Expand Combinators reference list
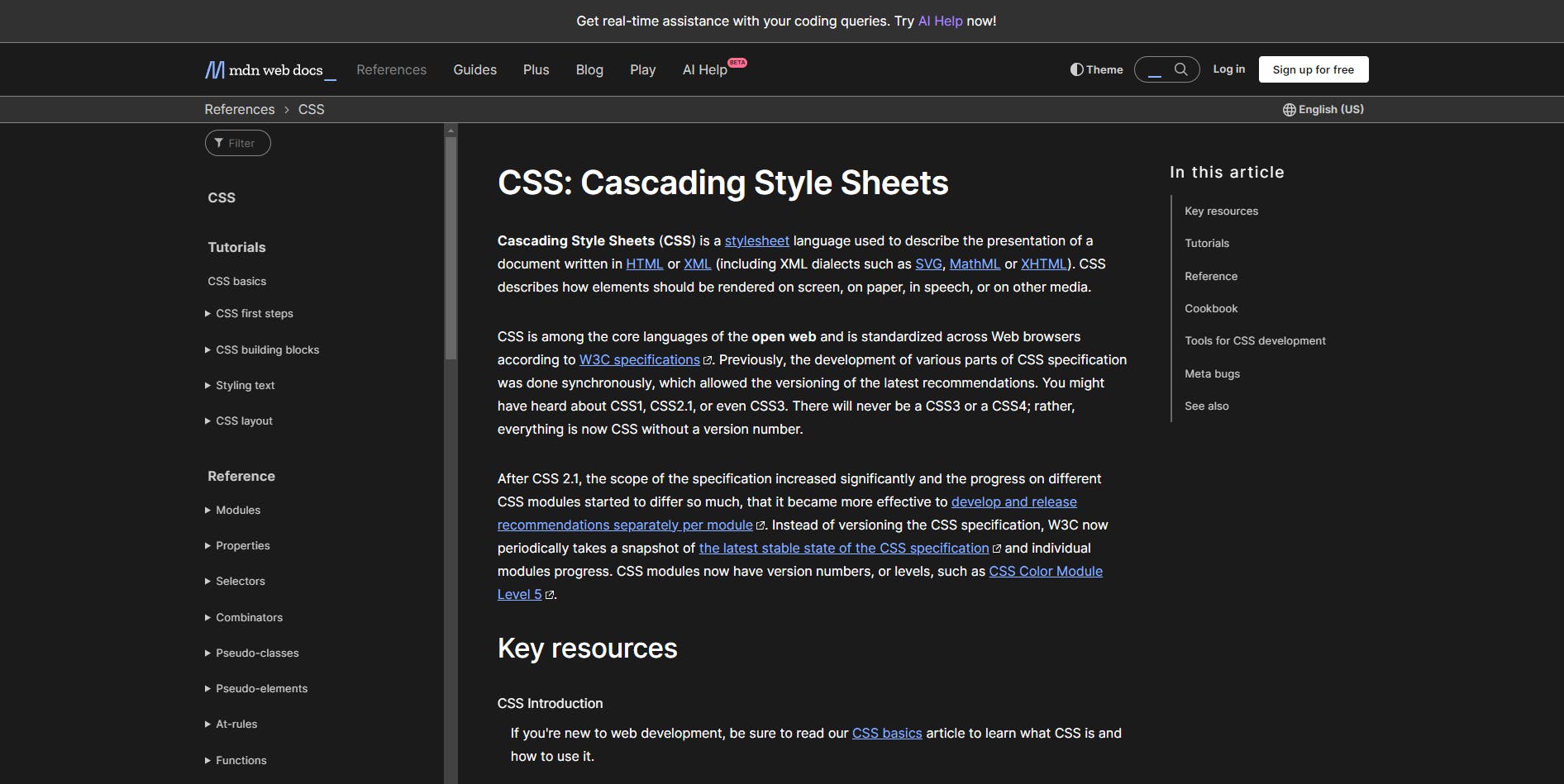Image resolution: width=1564 pixels, height=784 pixels. tap(244, 618)
